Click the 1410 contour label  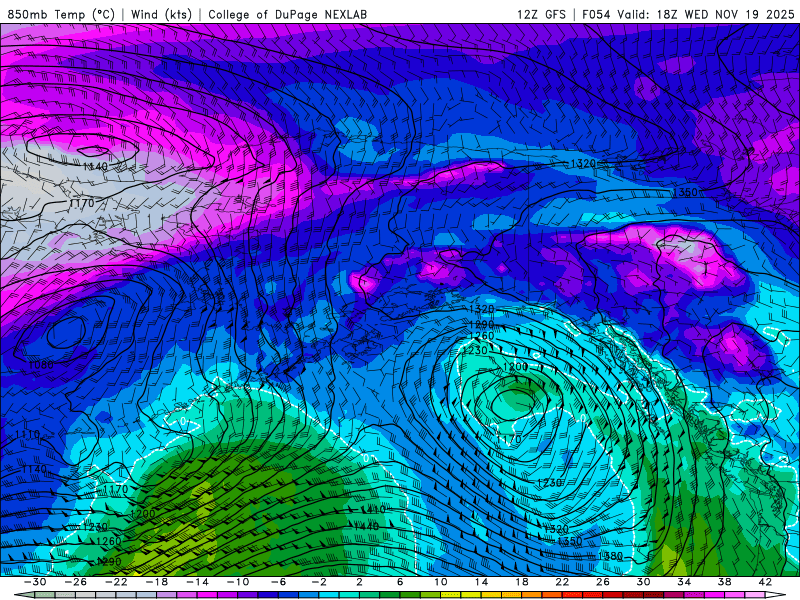tap(373, 509)
